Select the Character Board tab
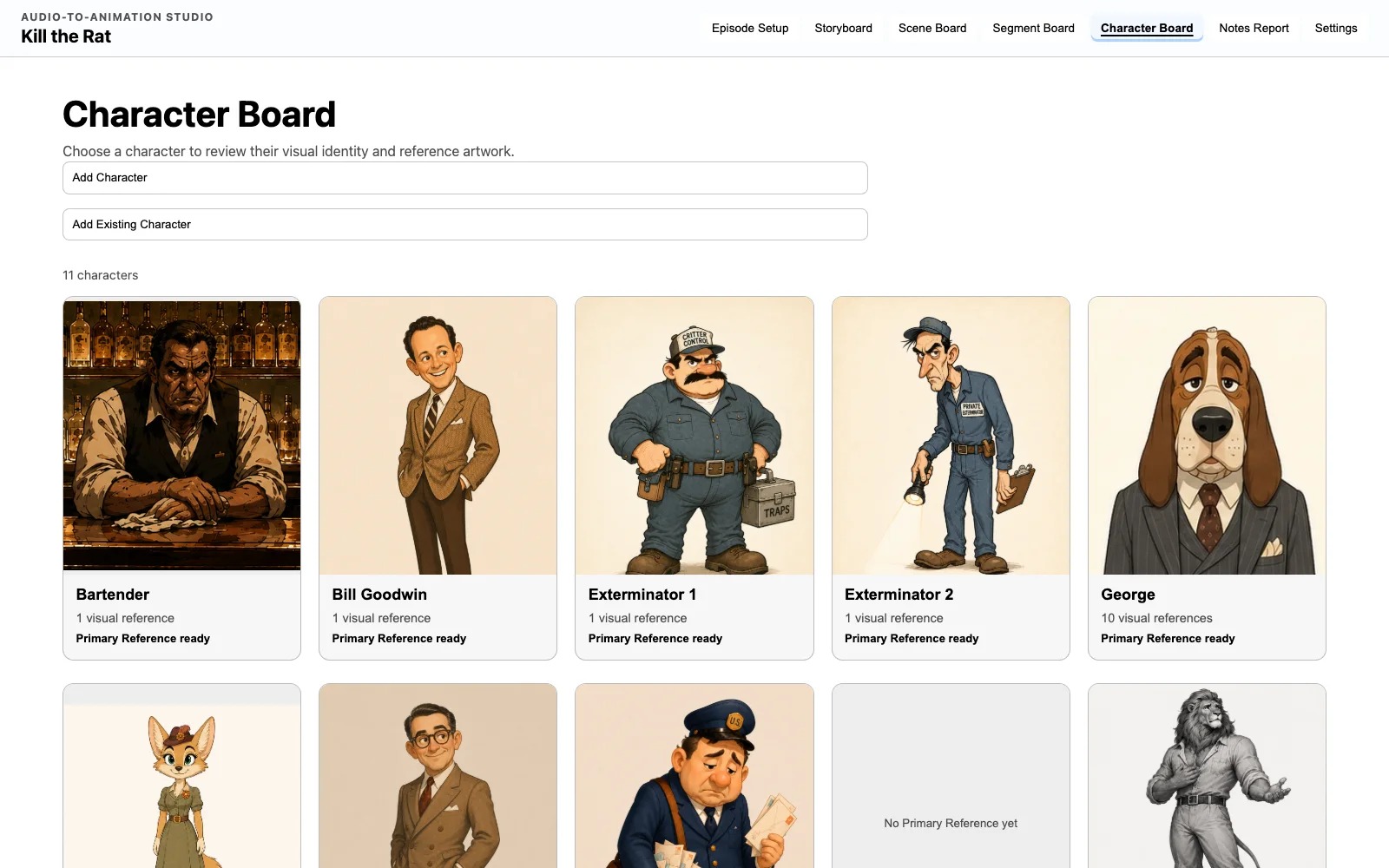 [1147, 28]
